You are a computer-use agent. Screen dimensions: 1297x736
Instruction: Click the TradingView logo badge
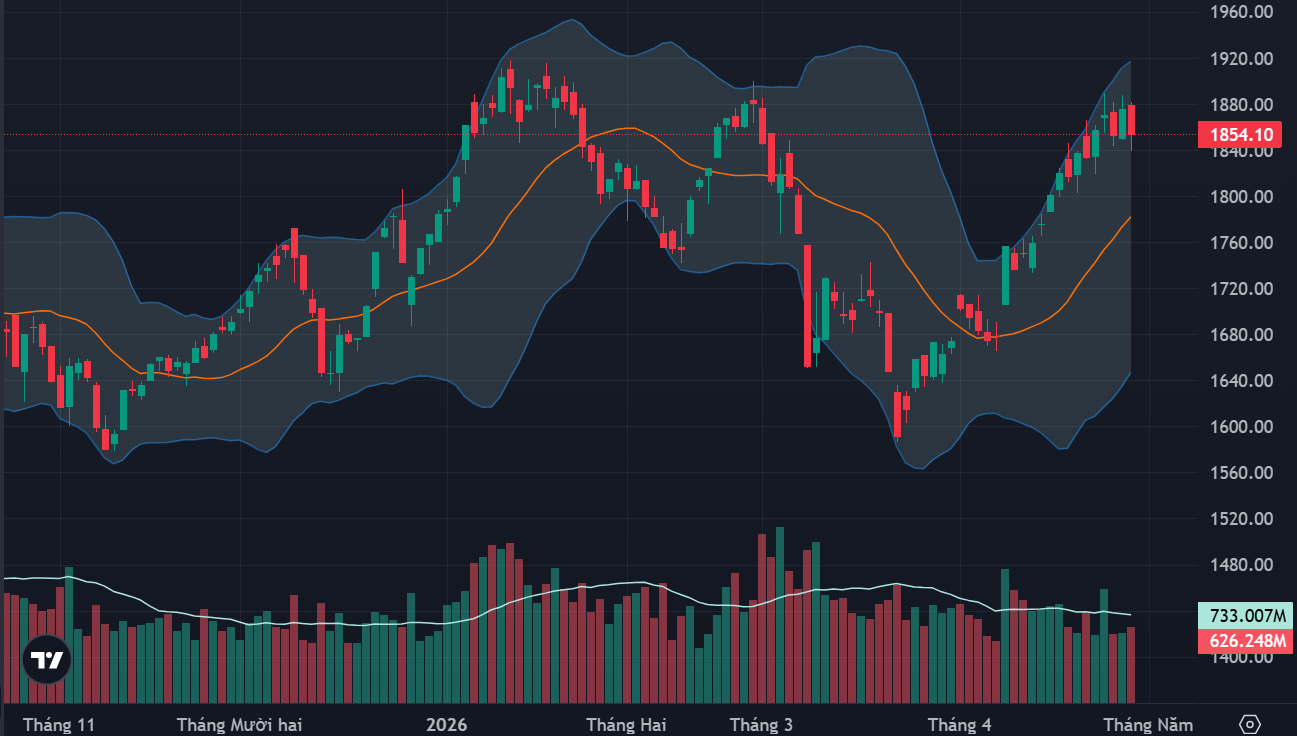click(47, 660)
